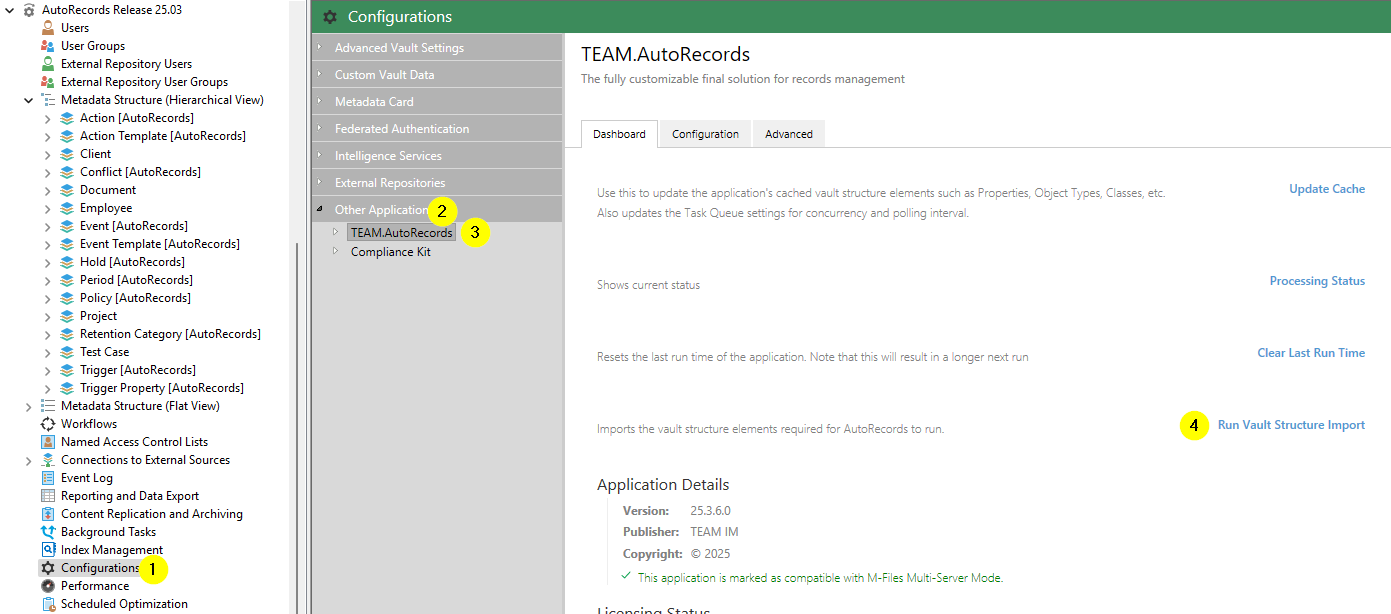Click the Action [AutoRecords] stack icon
Image resolution: width=1391 pixels, height=614 pixels.
pyautogui.click(x=67, y=118)
